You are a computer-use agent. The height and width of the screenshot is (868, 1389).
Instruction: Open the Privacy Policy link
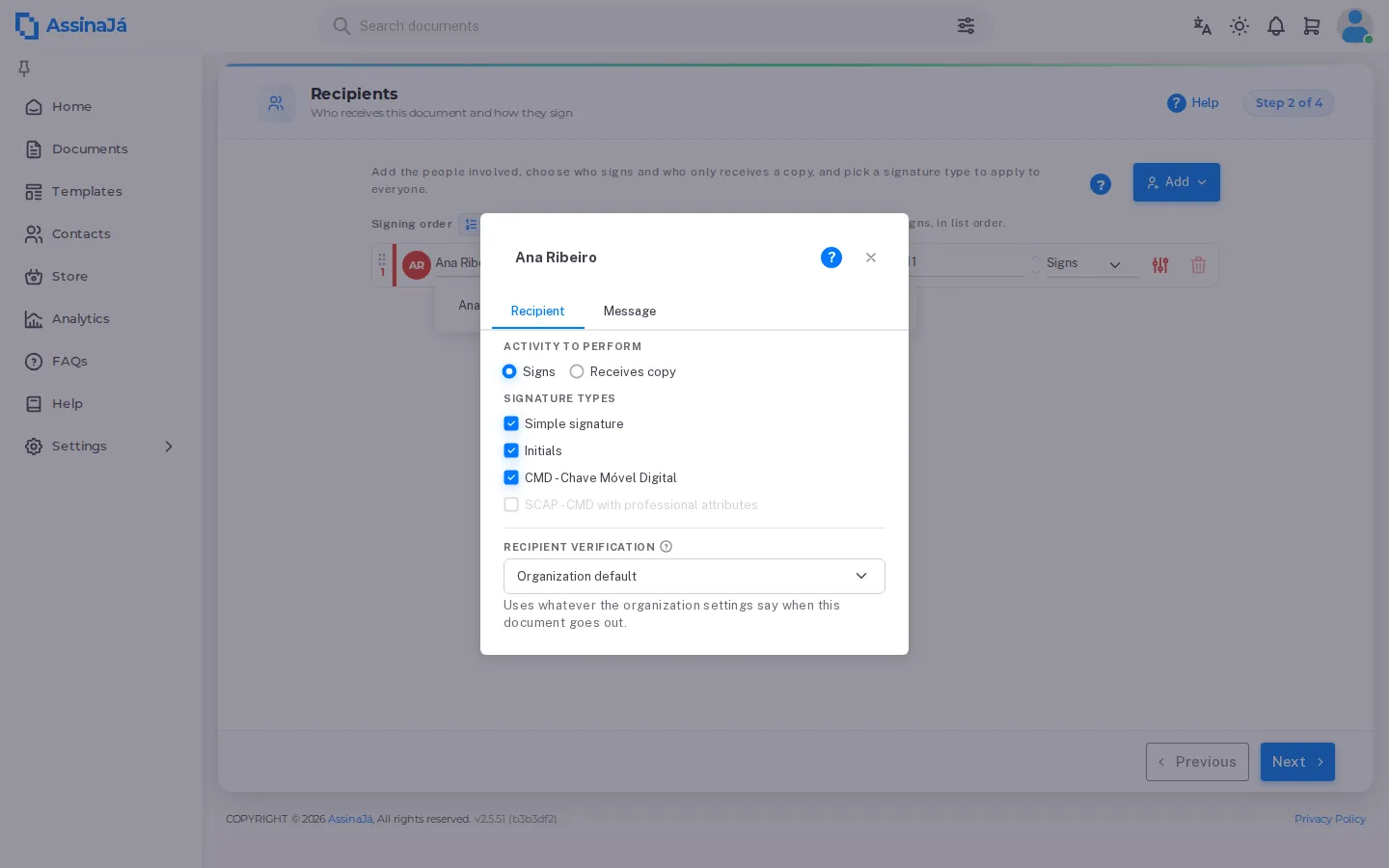click(1330, 819)
